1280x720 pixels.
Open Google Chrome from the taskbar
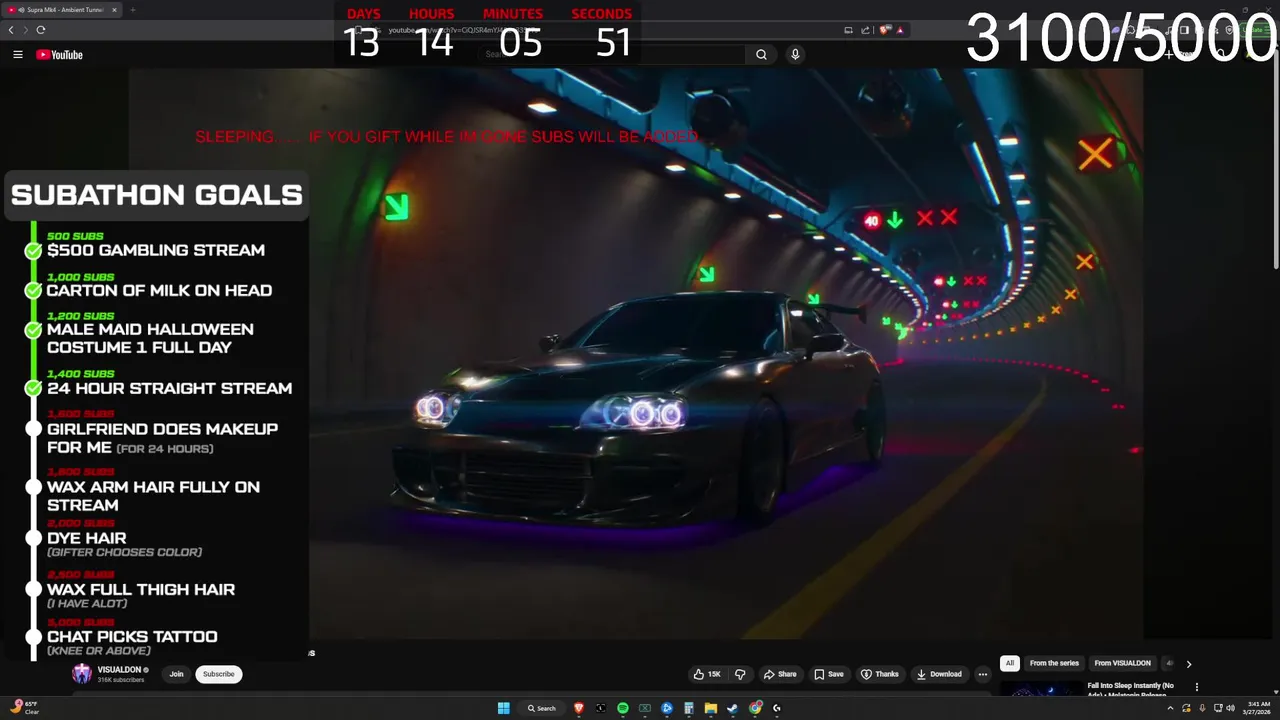755,708
